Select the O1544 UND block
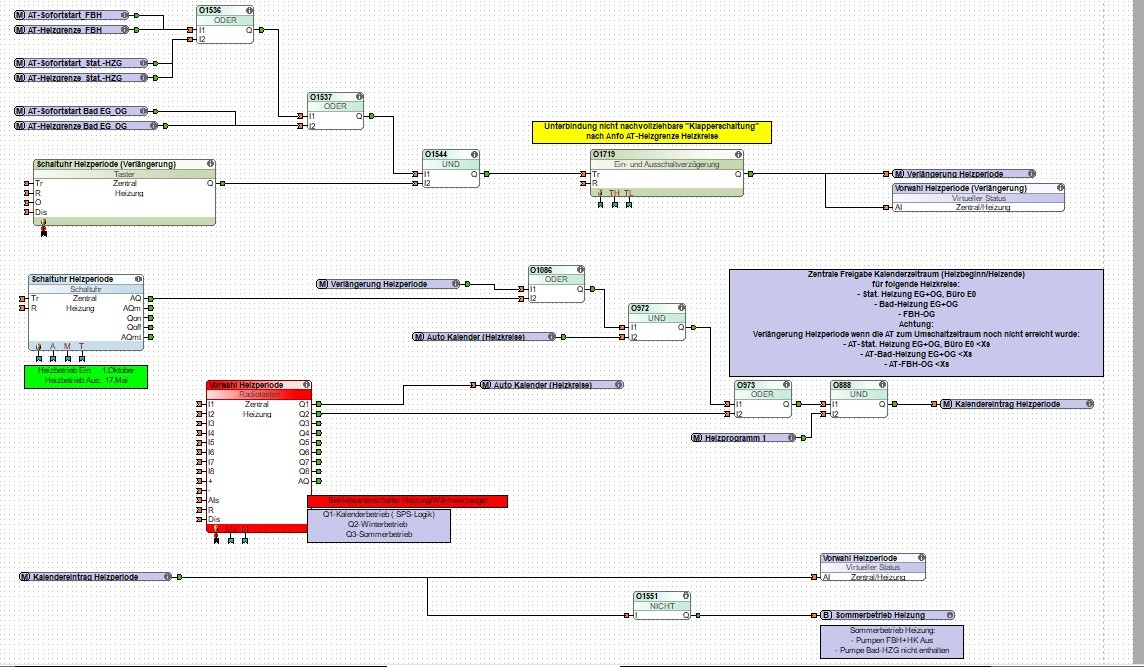Screen dimensions: 1144x667 tap(451, 169)
